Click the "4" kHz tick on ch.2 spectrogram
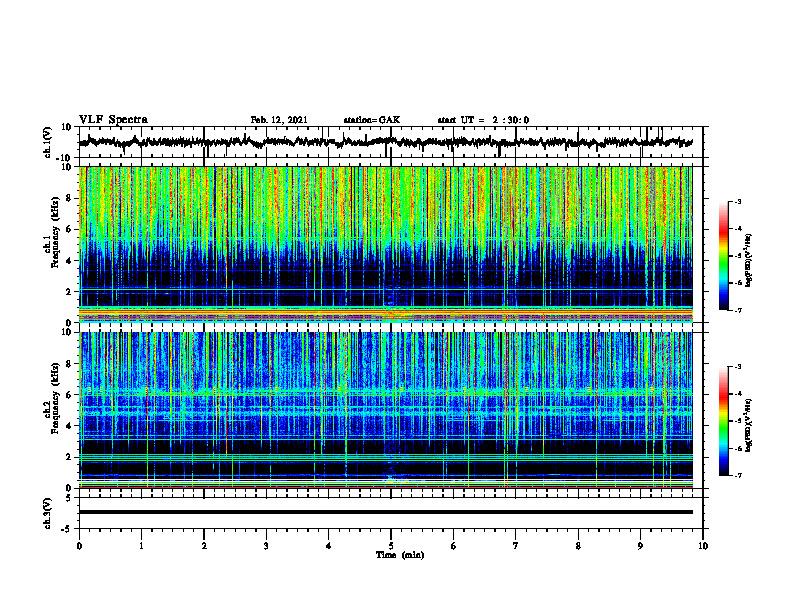The width and height of the screenshot is (792, 612). (x=69, y=426)
